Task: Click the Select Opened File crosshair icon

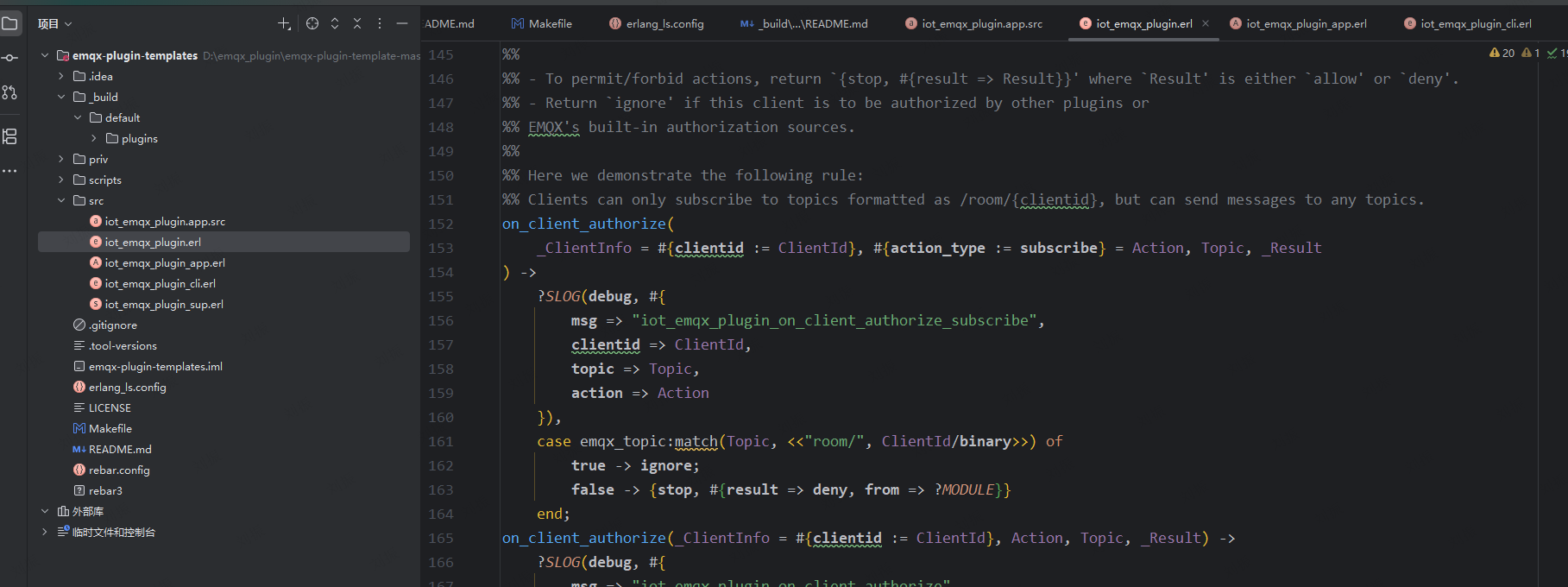Action: [x=312, y=24]
